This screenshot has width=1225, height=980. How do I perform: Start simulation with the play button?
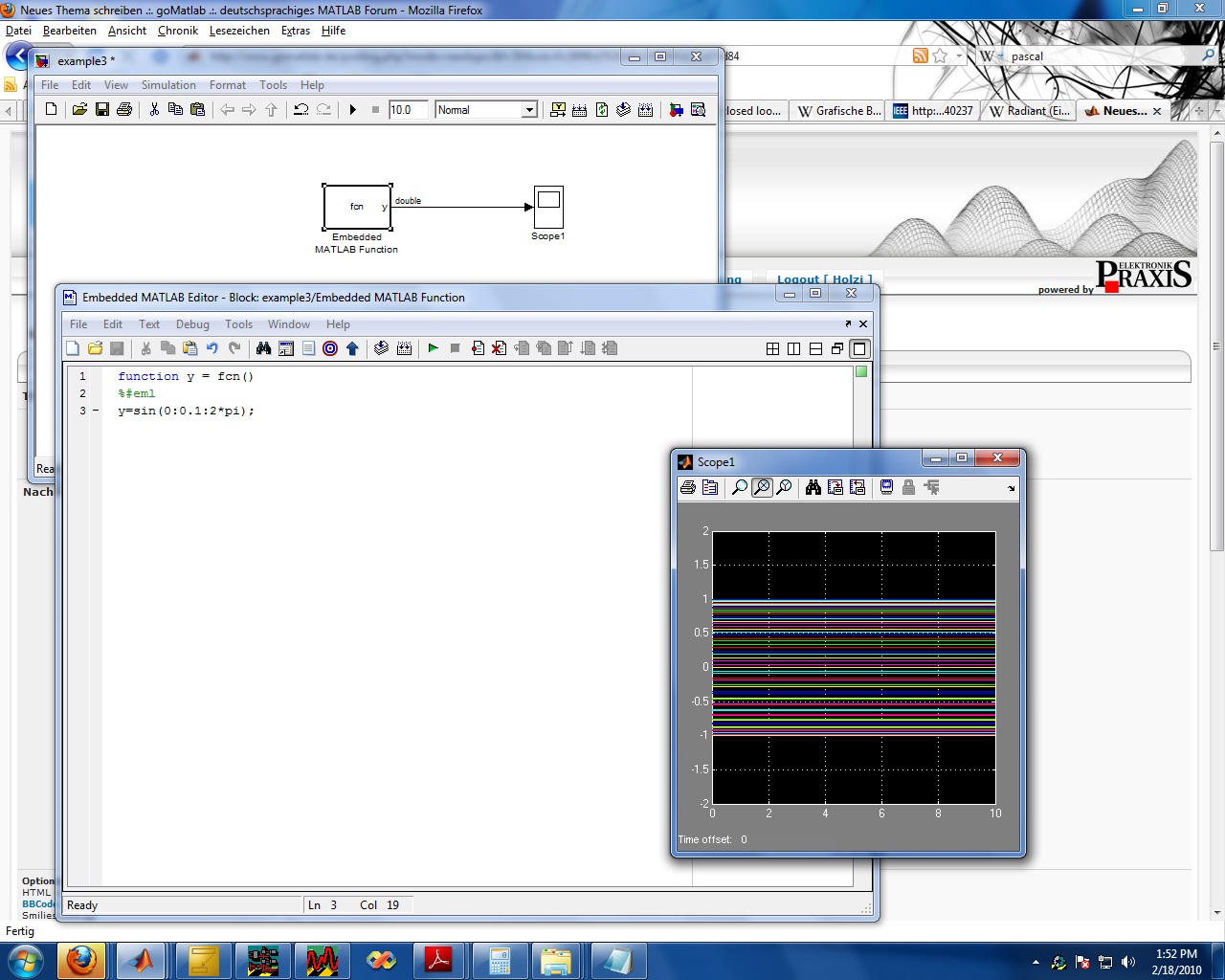pyautogui.click(x=352, y=110)
